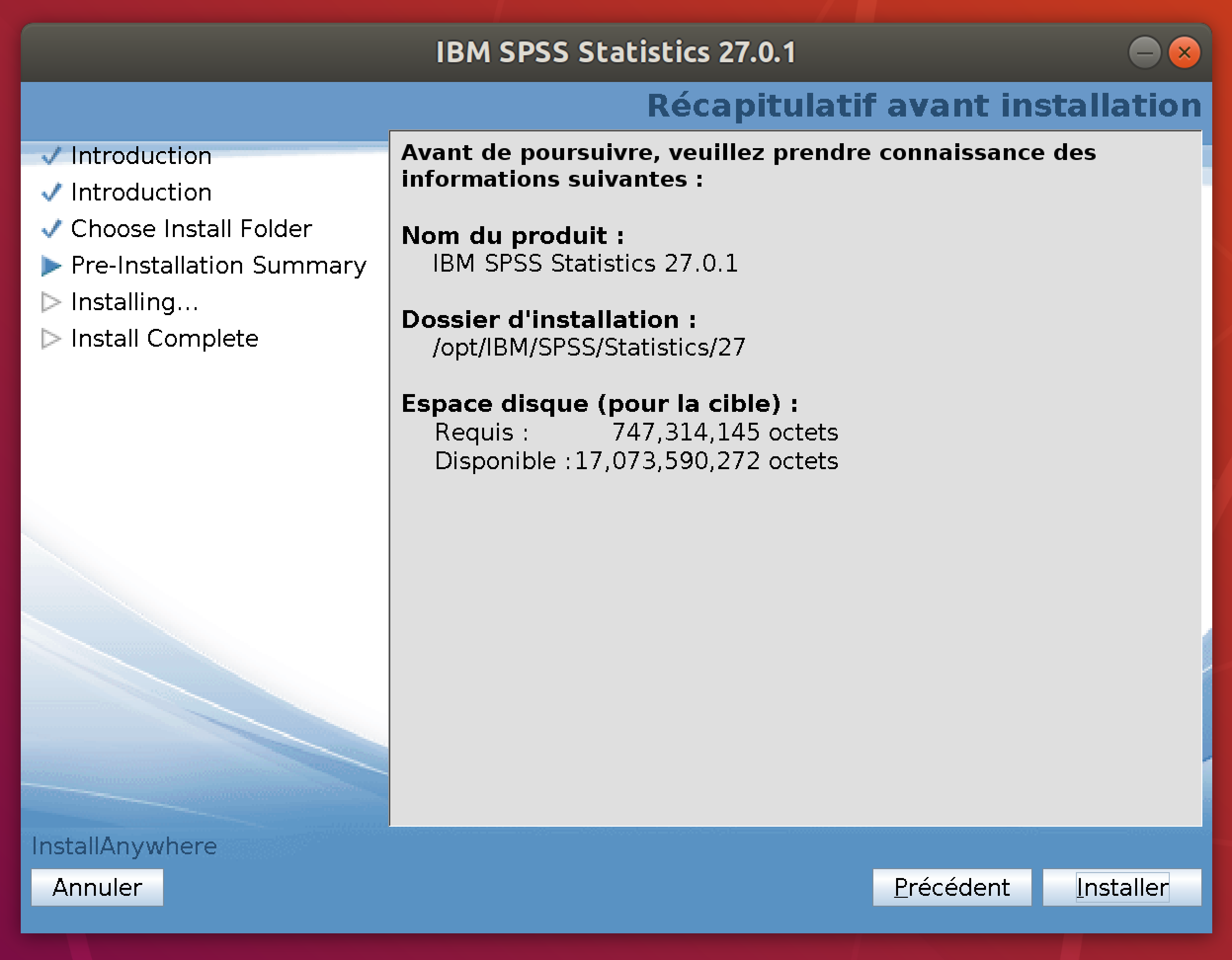This screenshot has height=960, width=1232.
Task: Select the Choose Install Folder step
Action: click(x=191, y=229)
